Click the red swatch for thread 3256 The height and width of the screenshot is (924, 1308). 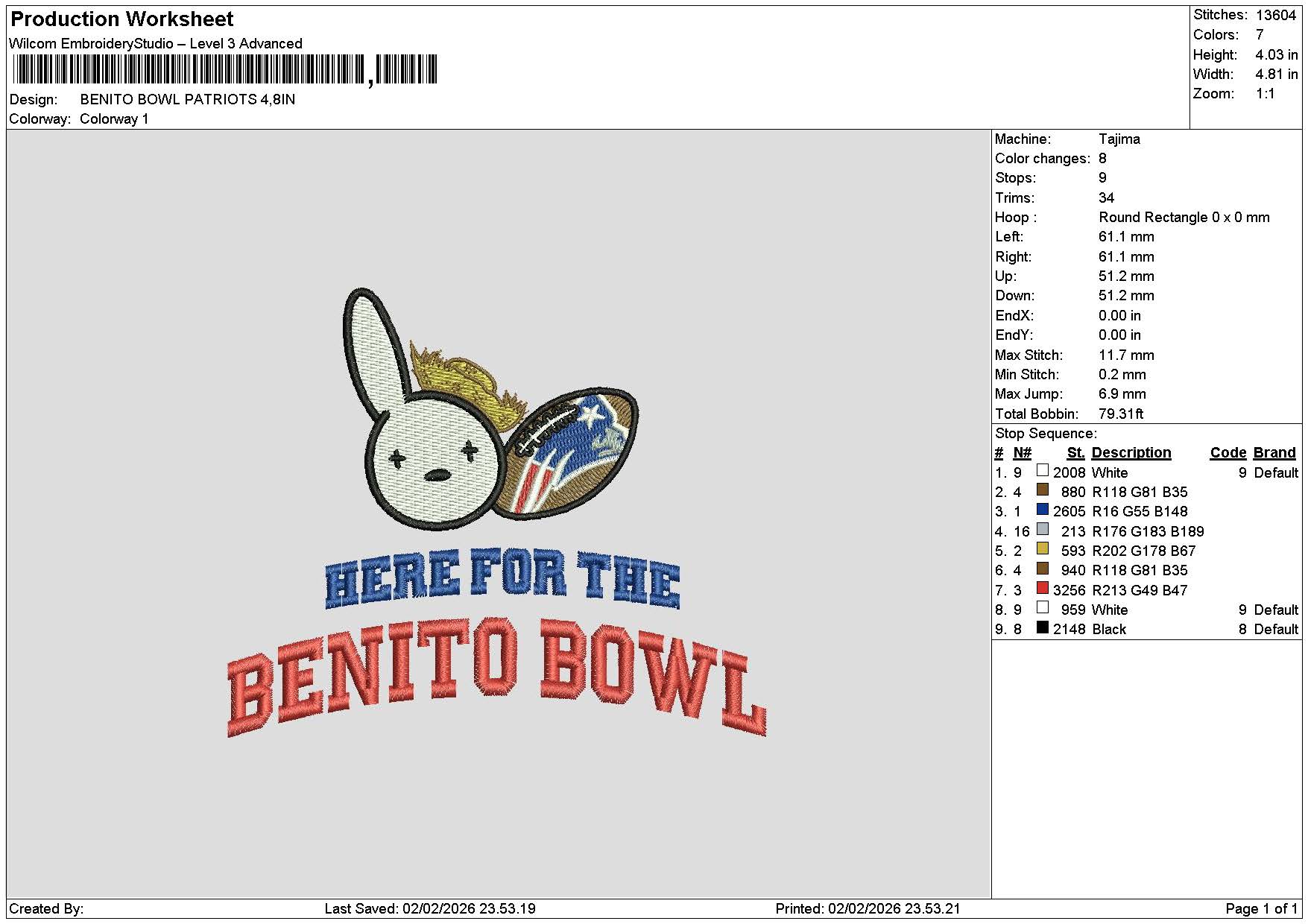[1043, 589]
